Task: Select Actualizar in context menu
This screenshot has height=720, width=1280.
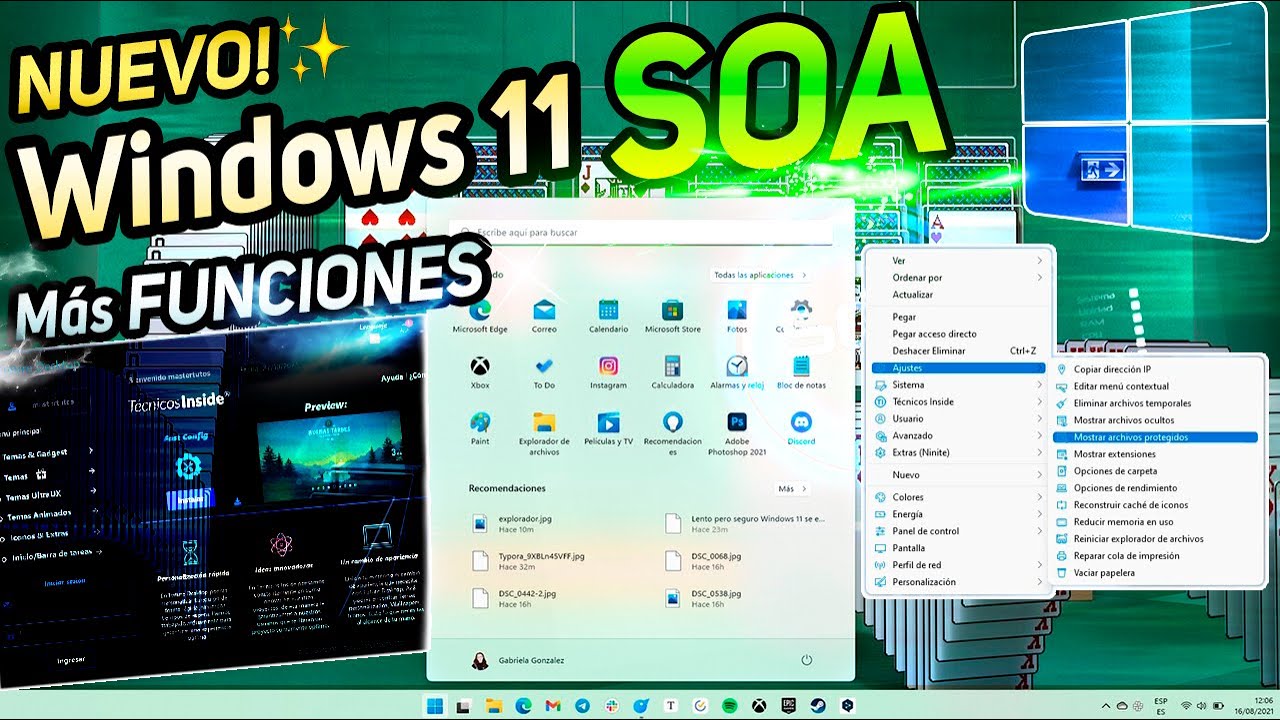Action: (x=958, y=295)
